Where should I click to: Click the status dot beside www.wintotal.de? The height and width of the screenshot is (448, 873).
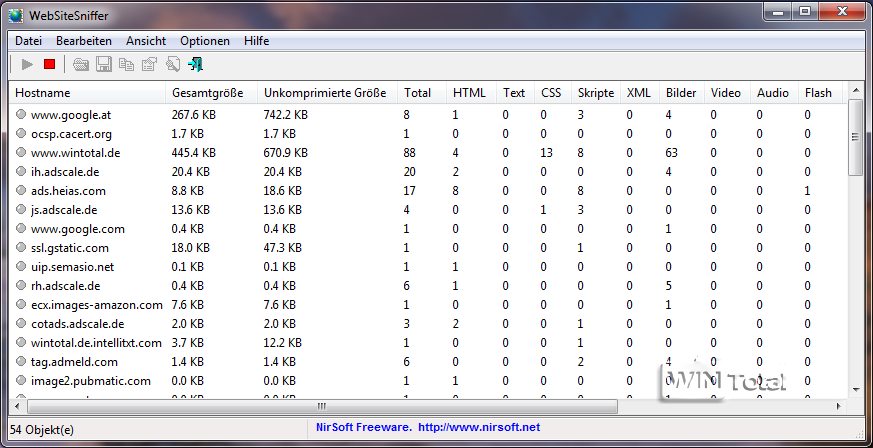click(x=21, y=152)
